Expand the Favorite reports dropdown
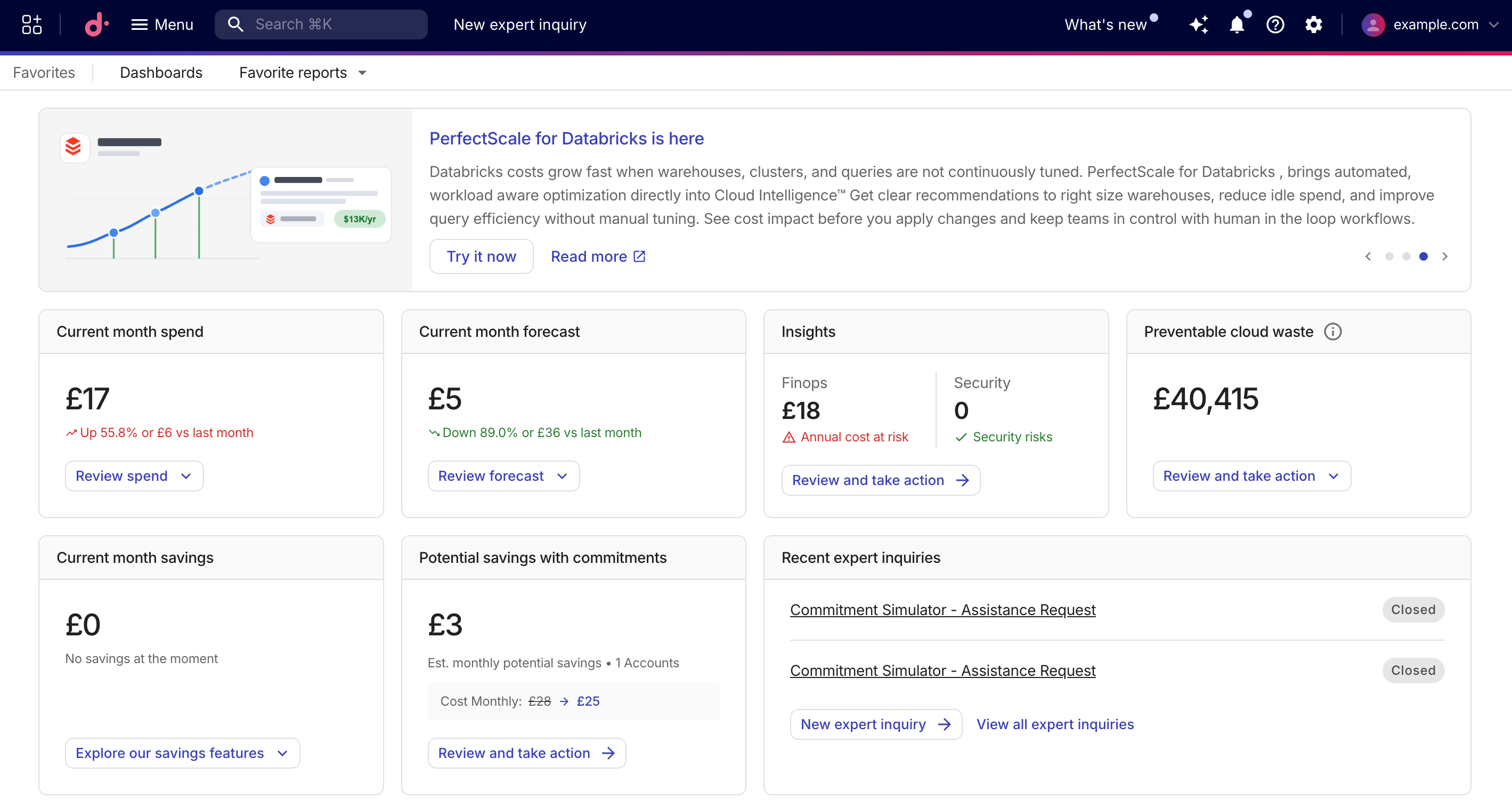Screen dimensions: 1512x807 303,73
